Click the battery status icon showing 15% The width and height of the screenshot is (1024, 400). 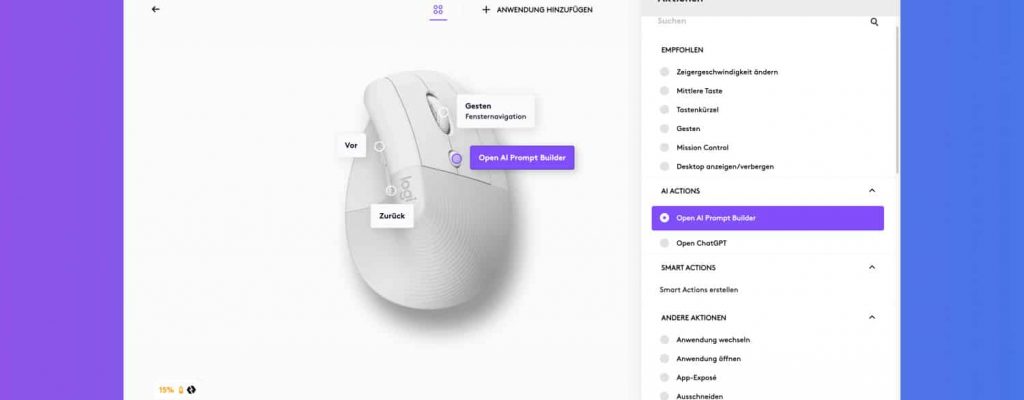pyautogui.click(x=181, y=390)
